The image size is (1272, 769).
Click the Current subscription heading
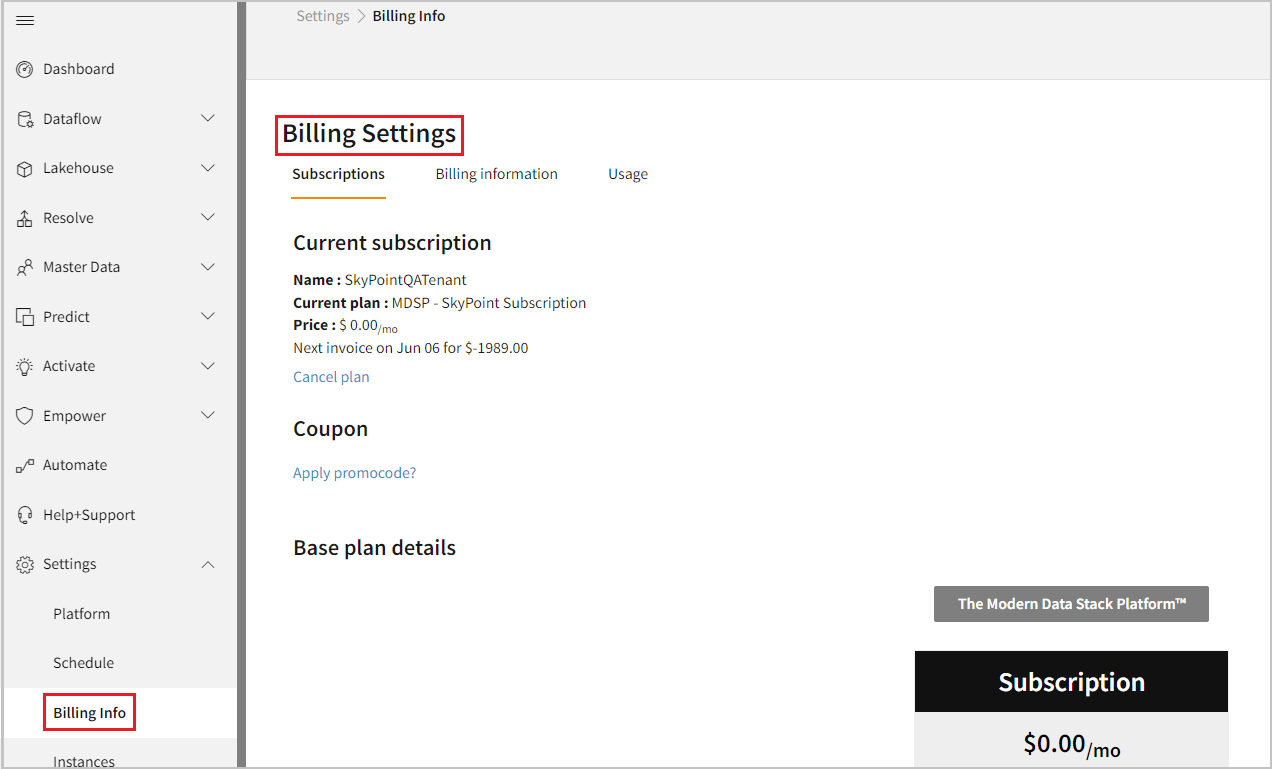[392, 243]
